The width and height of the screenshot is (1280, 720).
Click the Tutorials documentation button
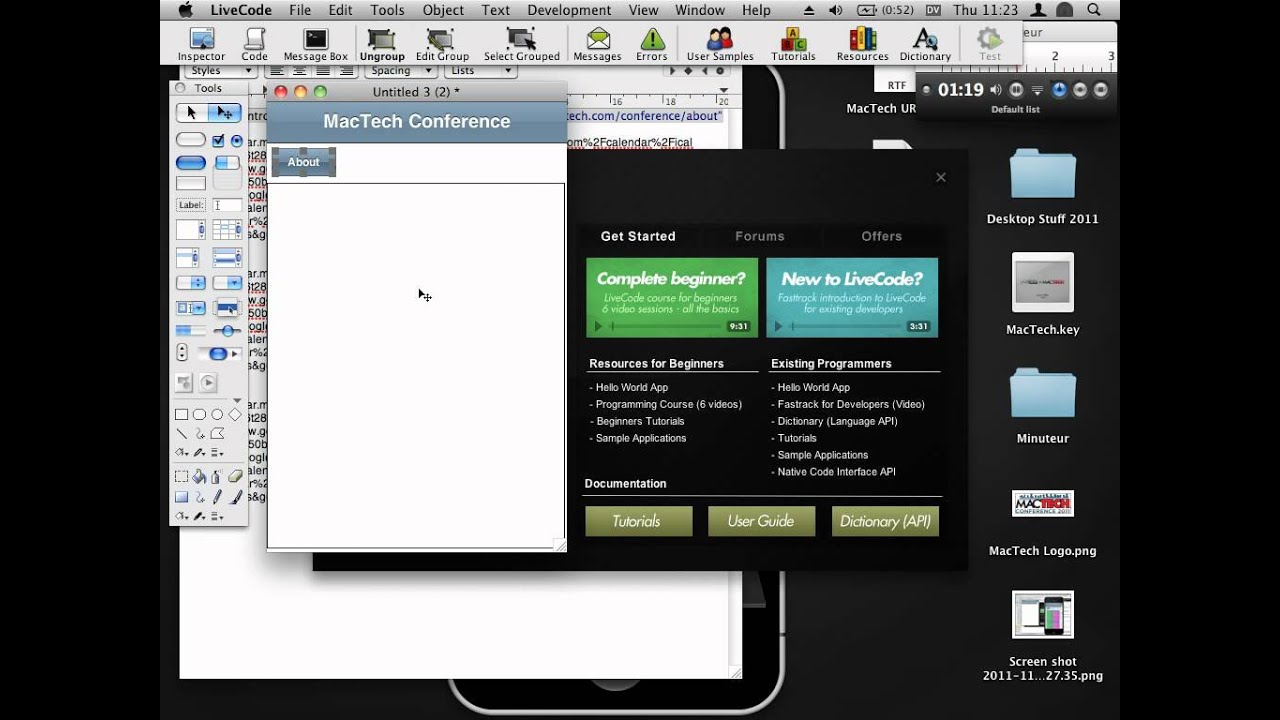coord(638,521)
